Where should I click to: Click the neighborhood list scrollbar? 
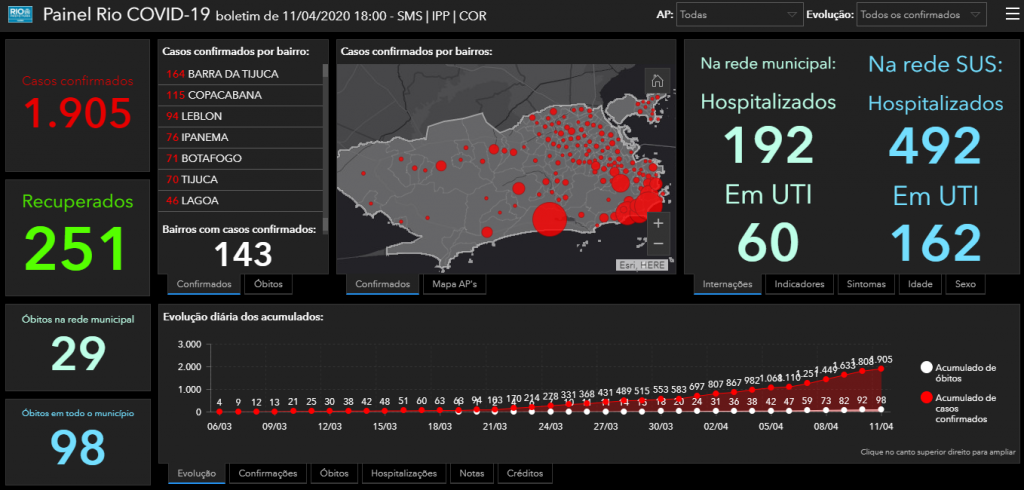coord(324,140)
